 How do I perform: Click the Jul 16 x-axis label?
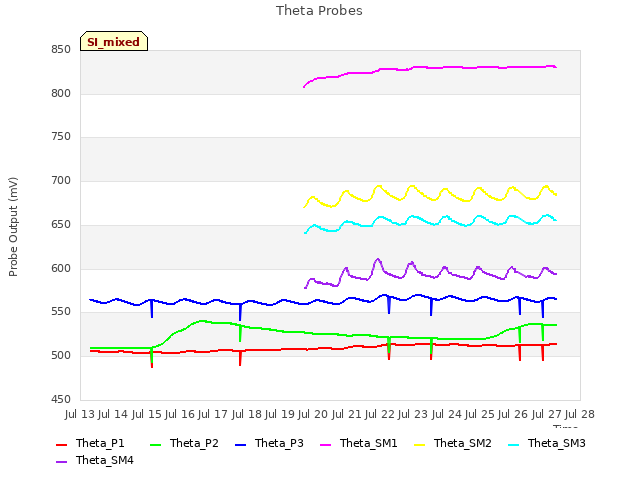pos(180,414)
